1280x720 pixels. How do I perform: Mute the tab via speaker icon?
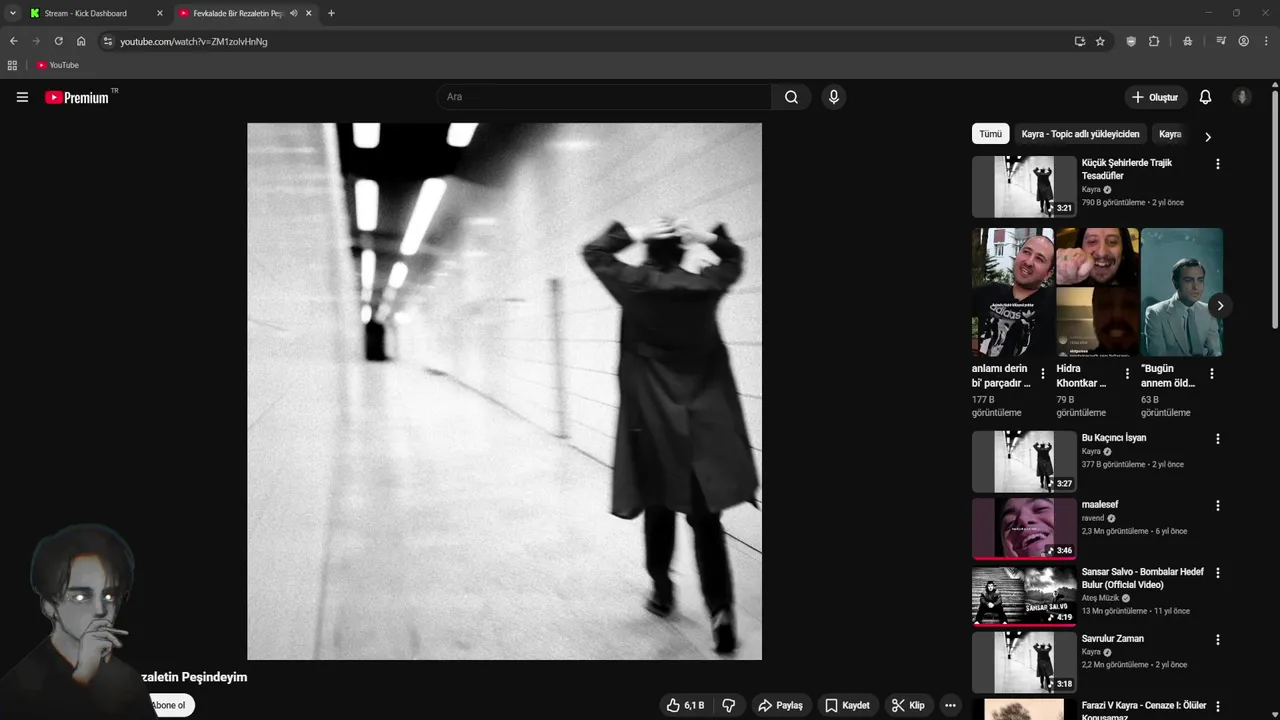(x=293, y=13)
